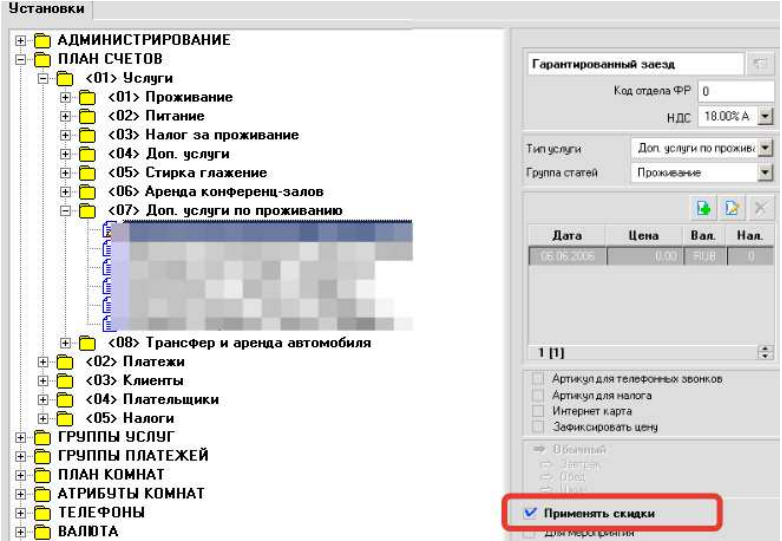The image size is (782, 541).
Task: Open the НДС dropdown
Action: (x=766, y=117)
